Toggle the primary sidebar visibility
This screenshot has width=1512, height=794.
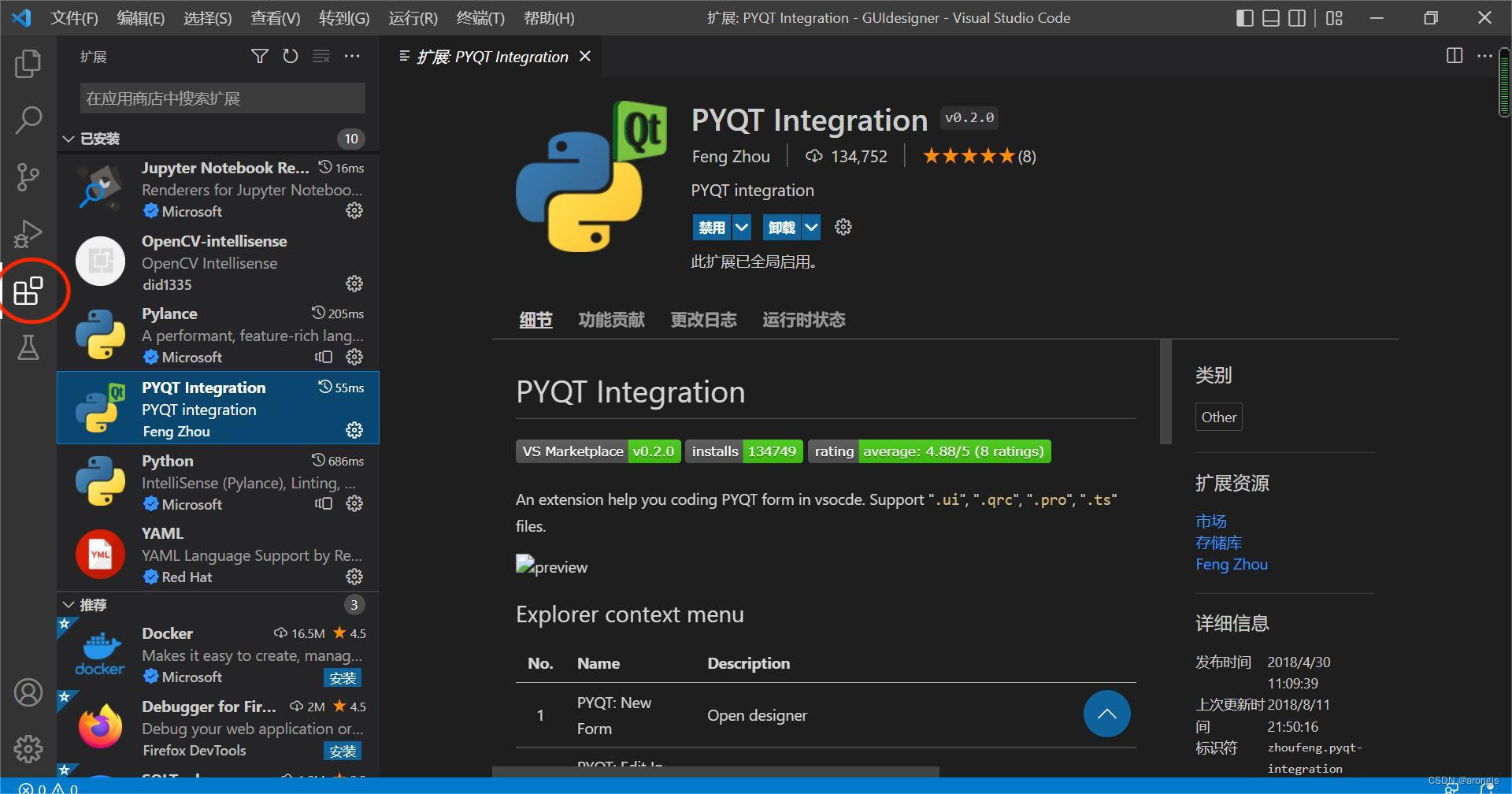[1243, 17]
